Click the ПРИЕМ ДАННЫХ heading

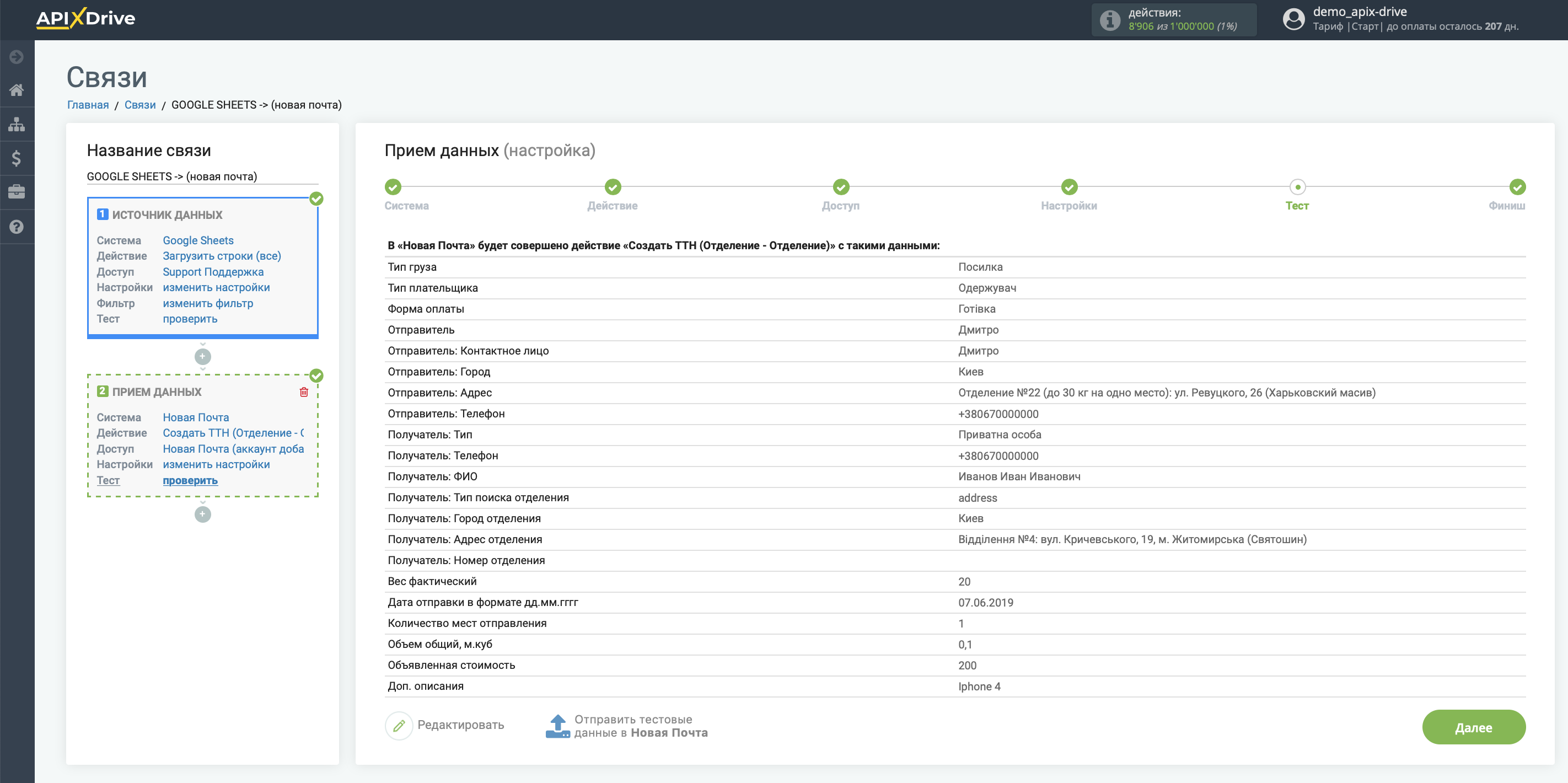[157, 392]
